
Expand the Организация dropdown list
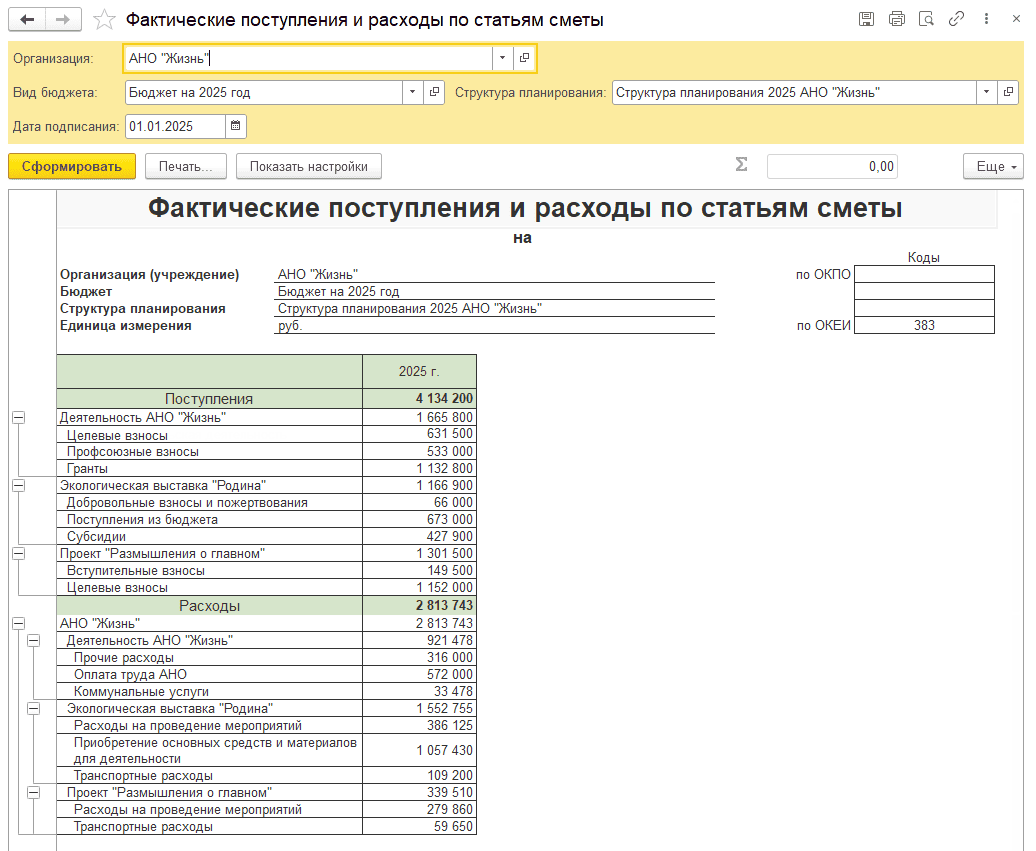coord(502,59)
